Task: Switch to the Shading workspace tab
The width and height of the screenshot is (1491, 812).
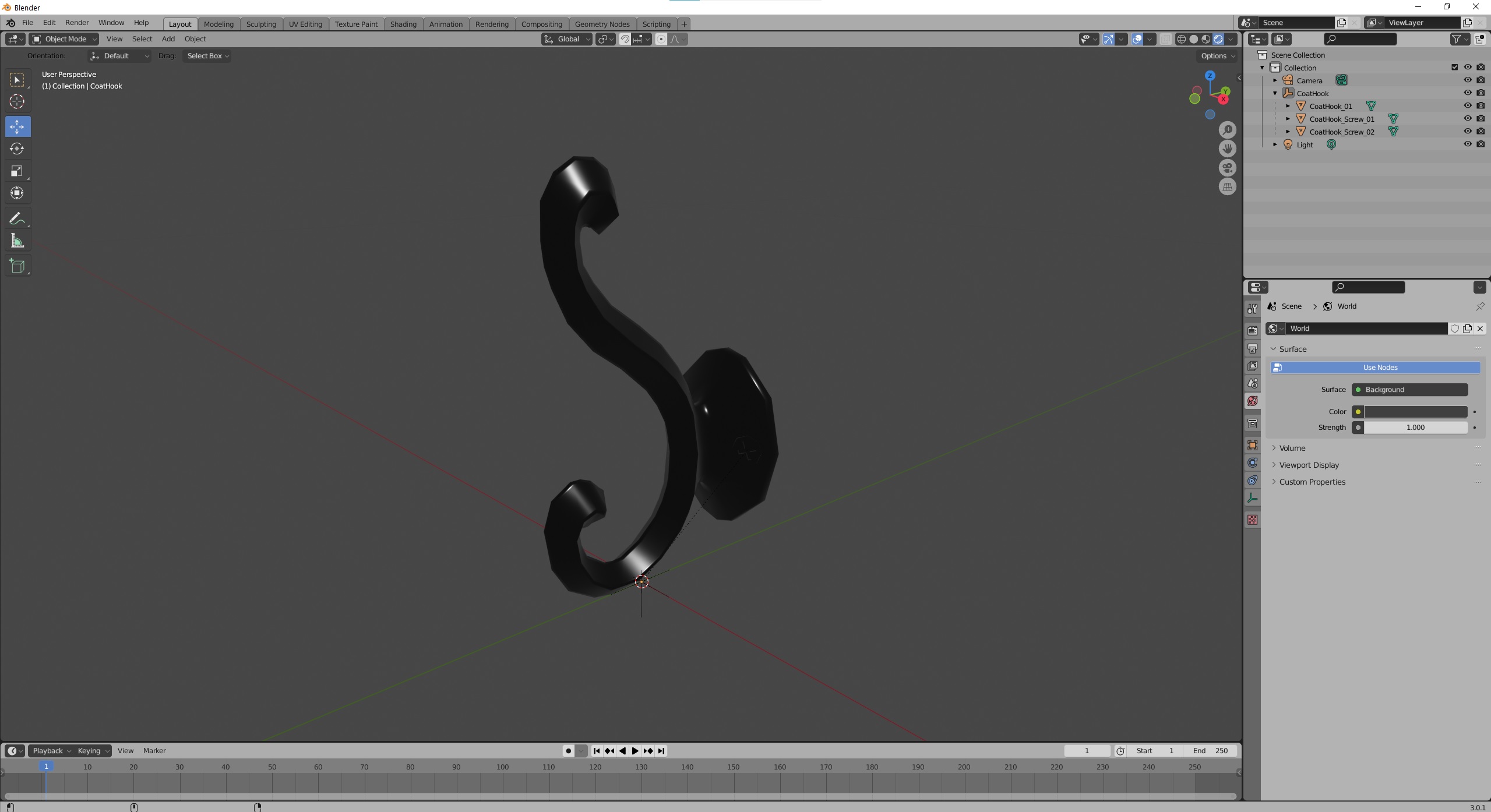Action: click(x=403, y=24)
